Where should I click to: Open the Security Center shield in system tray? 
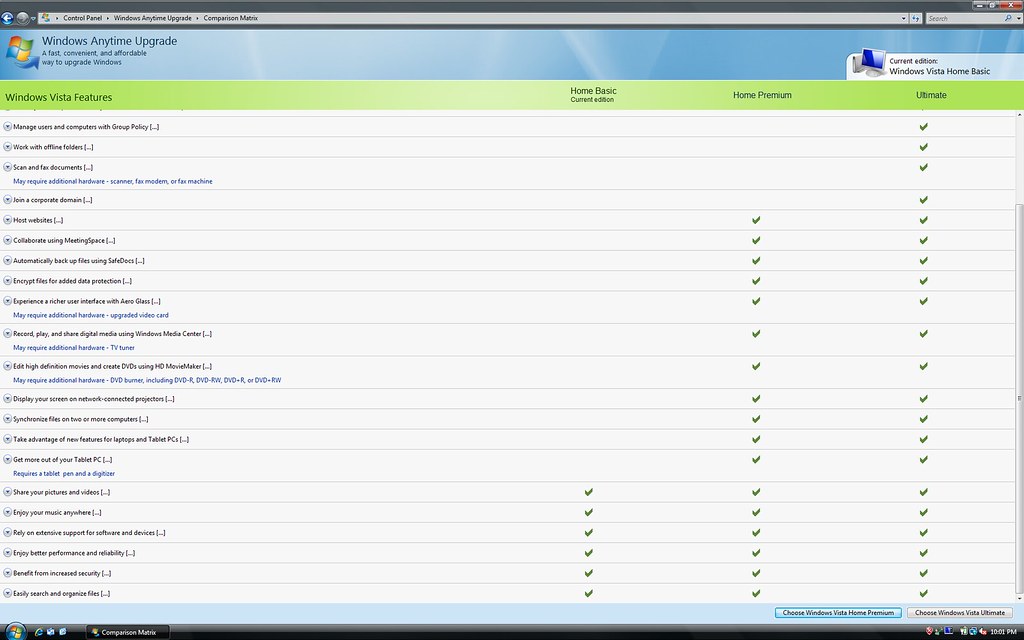[x=929, y=631]
